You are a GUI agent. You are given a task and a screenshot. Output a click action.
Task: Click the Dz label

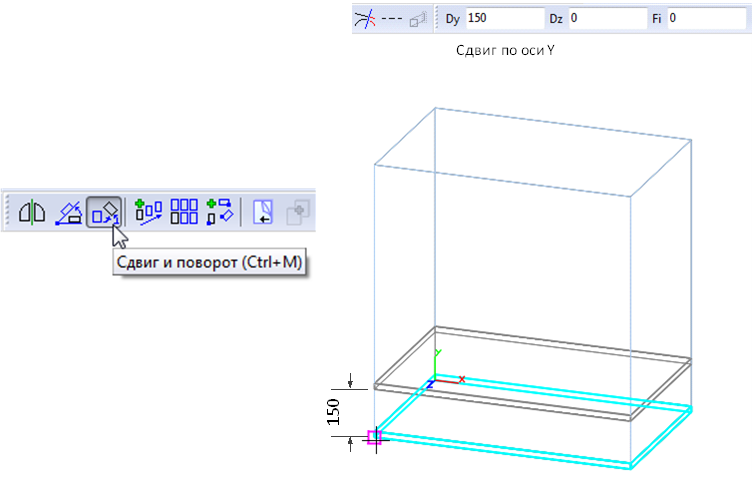[x=556, y=19]
